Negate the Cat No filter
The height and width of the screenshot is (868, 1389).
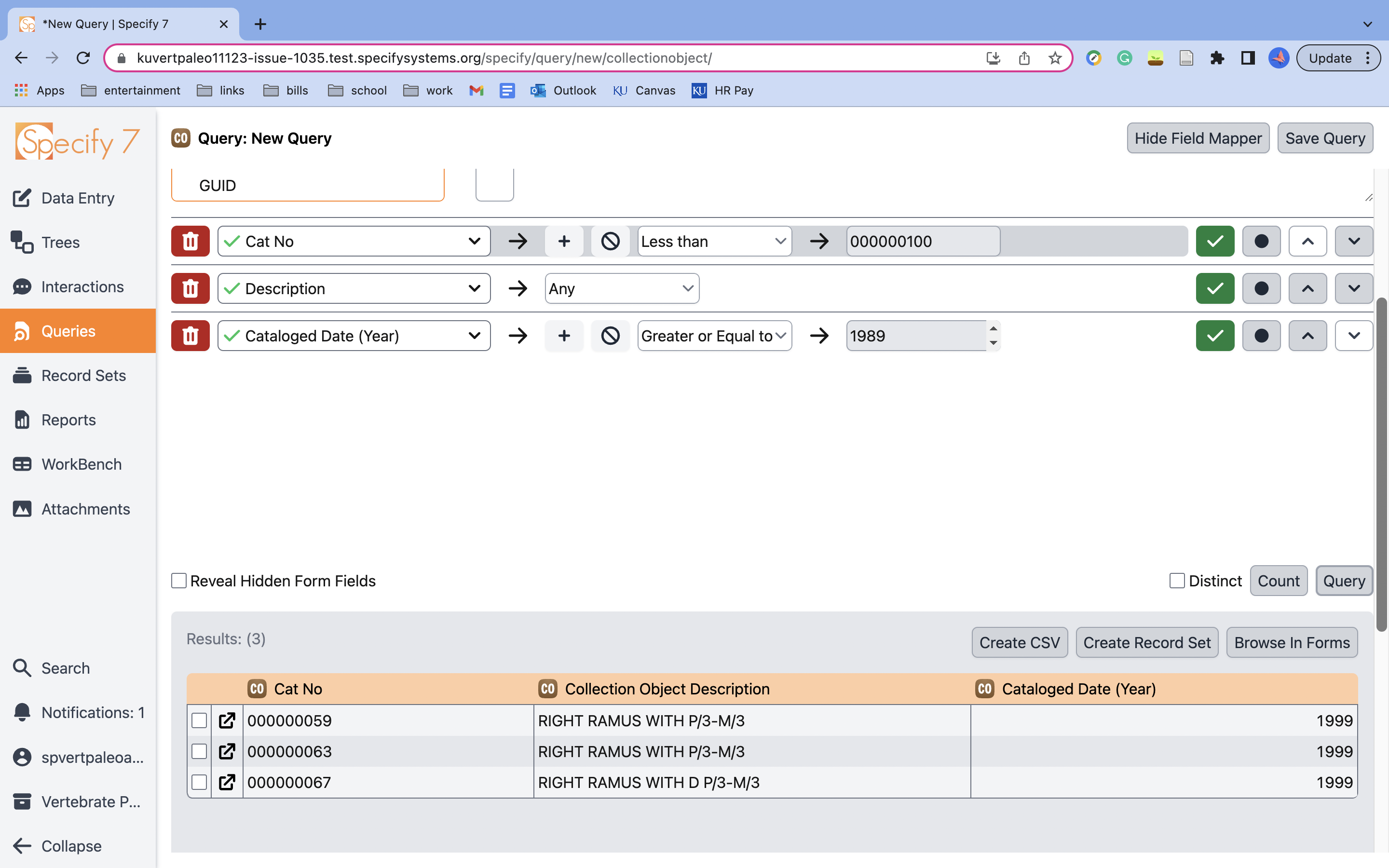click(x=610, y=241)
